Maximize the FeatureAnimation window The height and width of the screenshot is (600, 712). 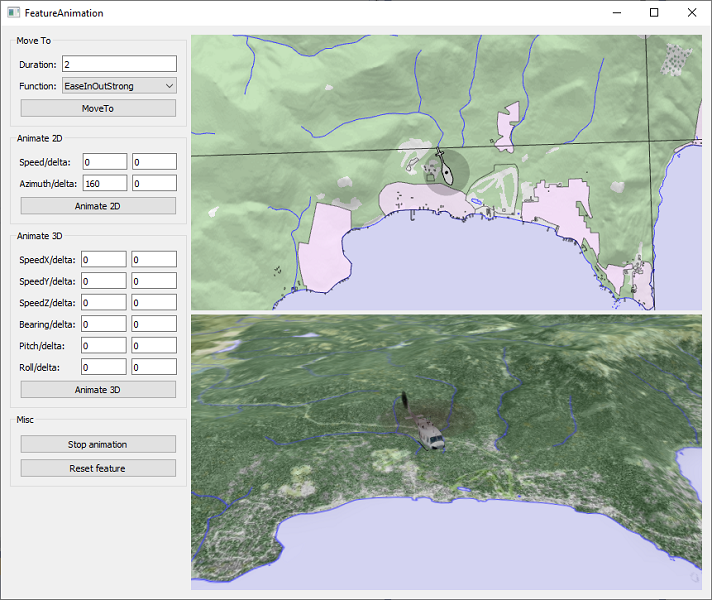(x=654, y=13)
